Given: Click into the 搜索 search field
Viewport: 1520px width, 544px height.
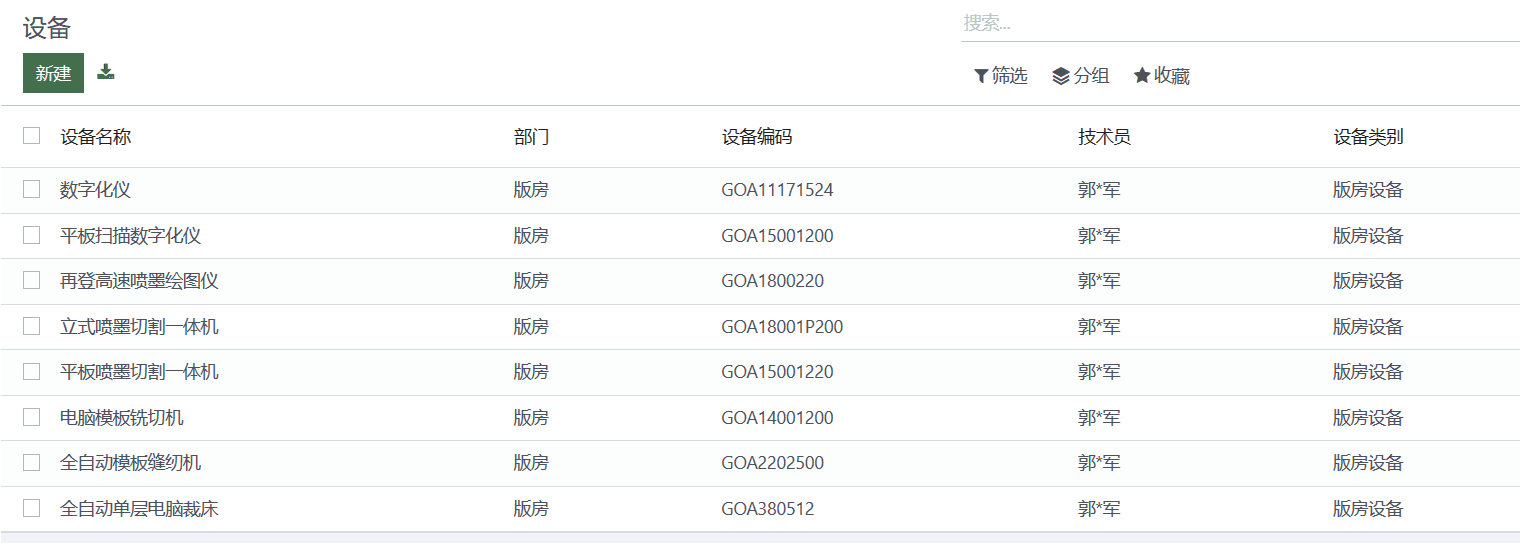Looking at the screenshot, I should pos(1240,23).
